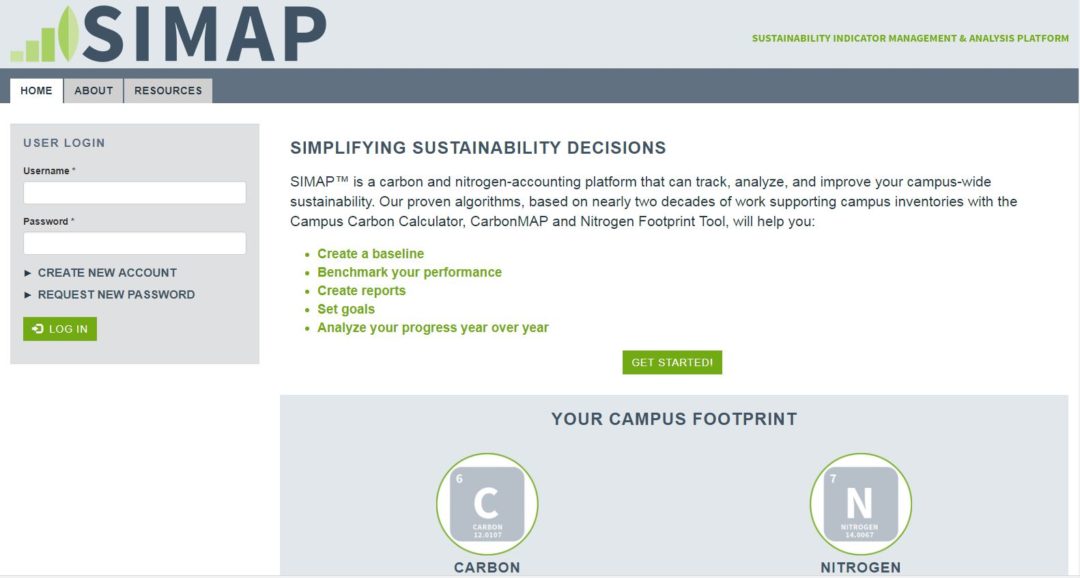Click the Nitrogen element icon
Image resolution: width=1080 pixels, height=578 pixels.
pyautogui.click(x=860, y=504)
